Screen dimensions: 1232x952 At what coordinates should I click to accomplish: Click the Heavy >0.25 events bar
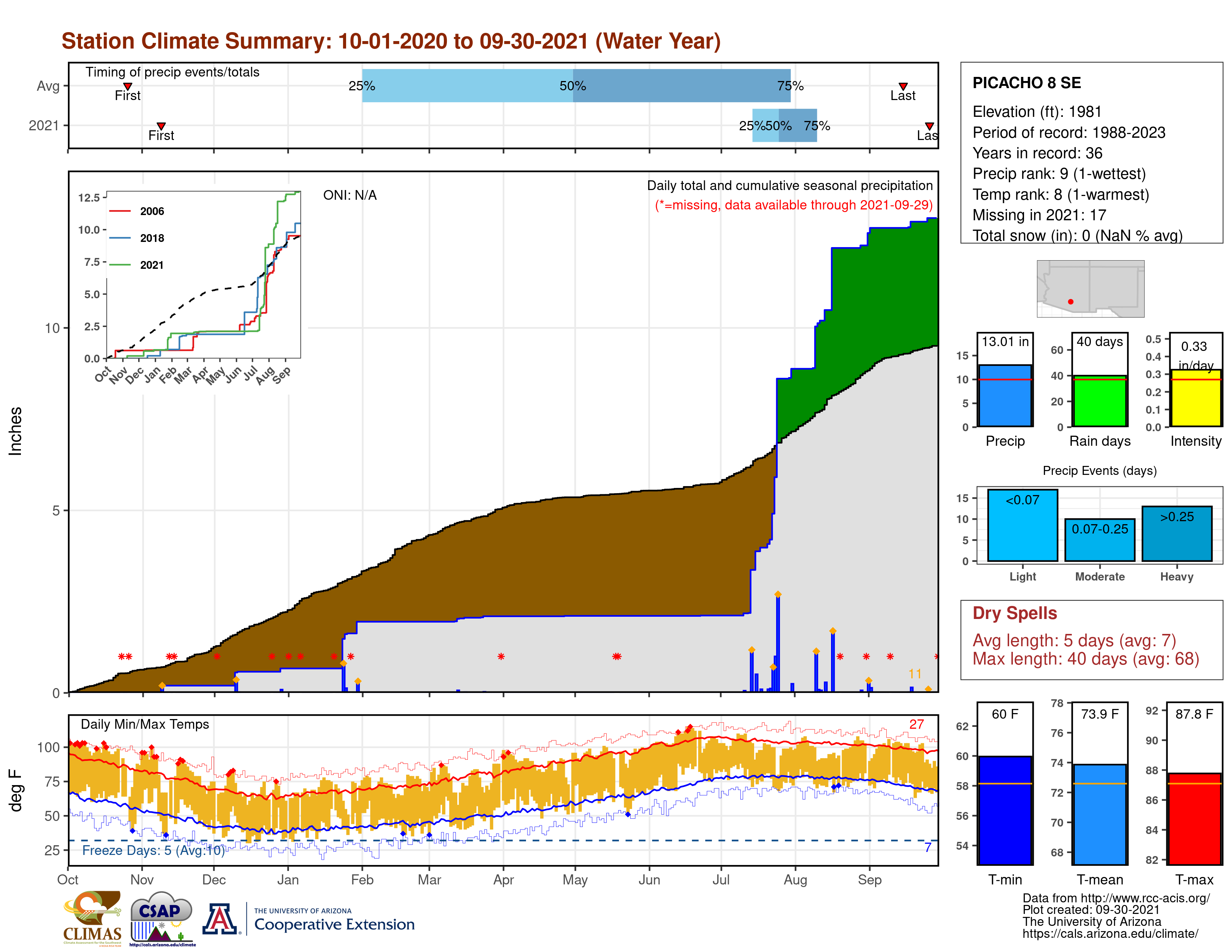pos(1177,533)
